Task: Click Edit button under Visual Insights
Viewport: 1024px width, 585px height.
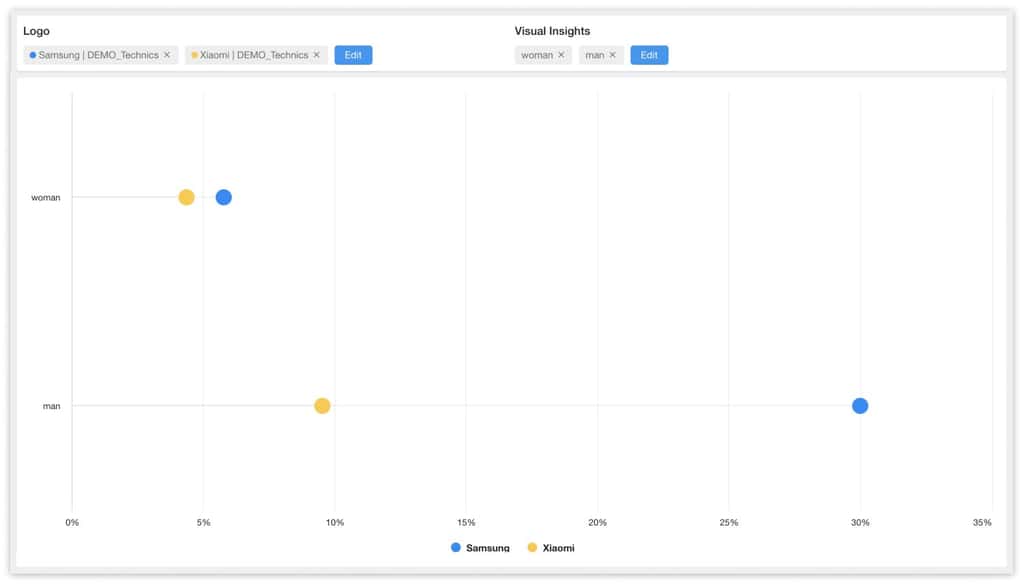Action: (649, 55)
